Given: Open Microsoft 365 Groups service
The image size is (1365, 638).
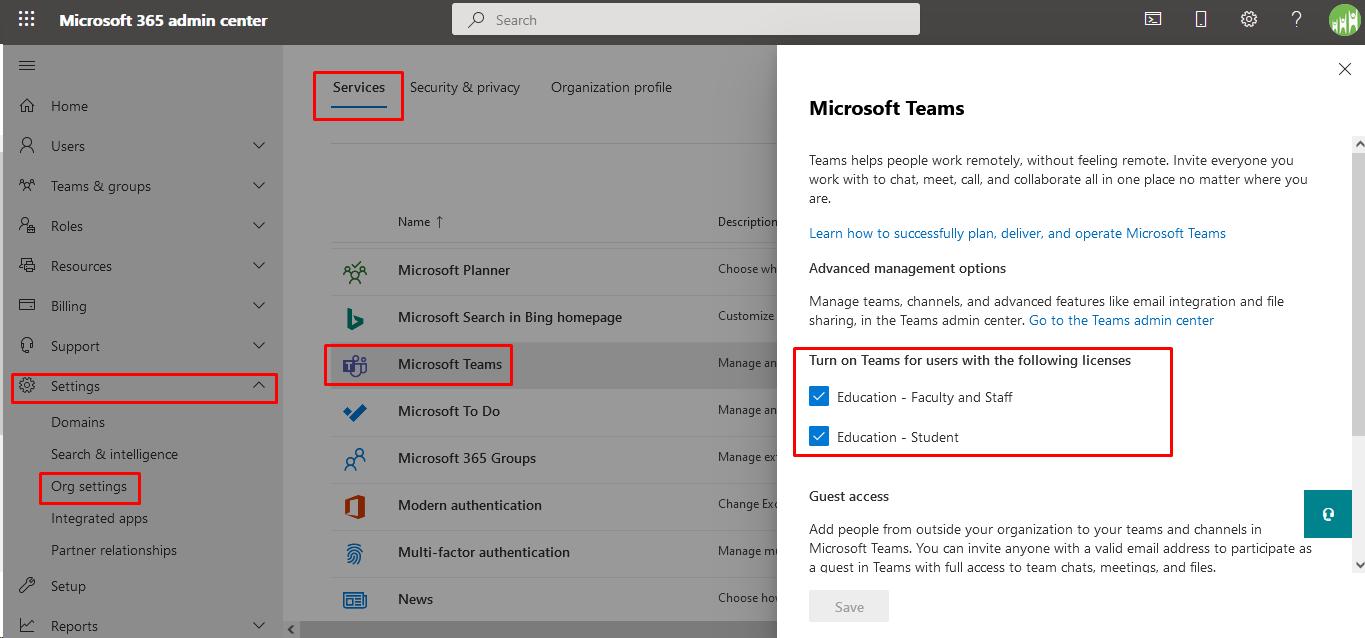Looking at the screenshot, I should (554, 458).
